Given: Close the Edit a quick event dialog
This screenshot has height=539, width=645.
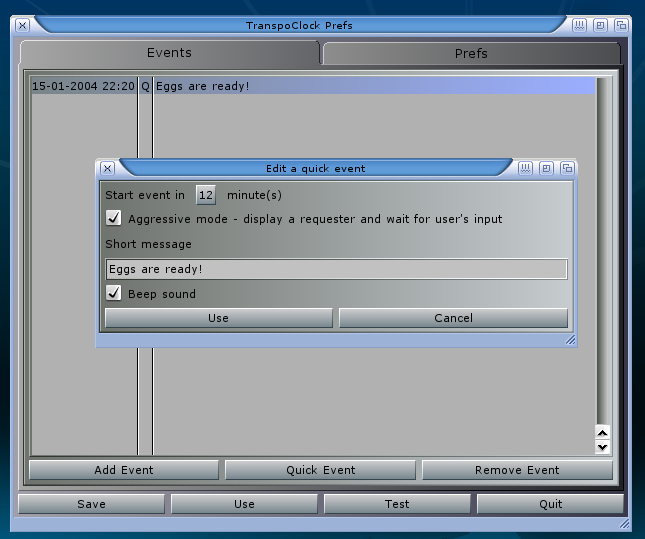Looking at the screenshot, I should [107, 168].
